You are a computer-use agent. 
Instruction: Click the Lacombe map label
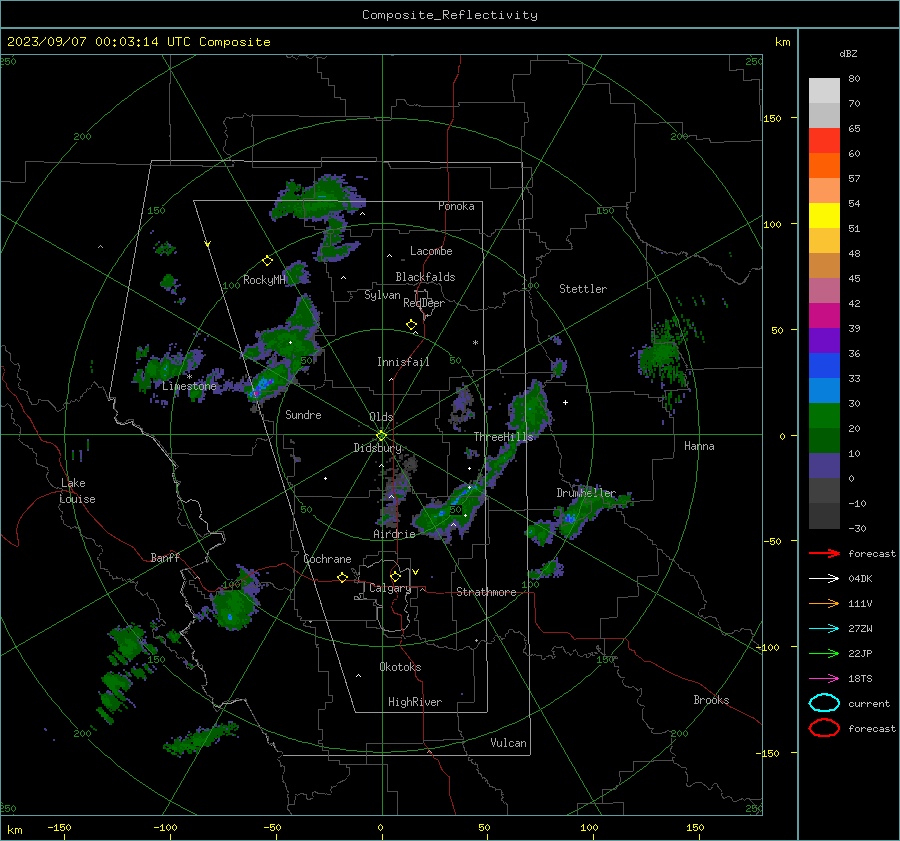click(431, 251)
